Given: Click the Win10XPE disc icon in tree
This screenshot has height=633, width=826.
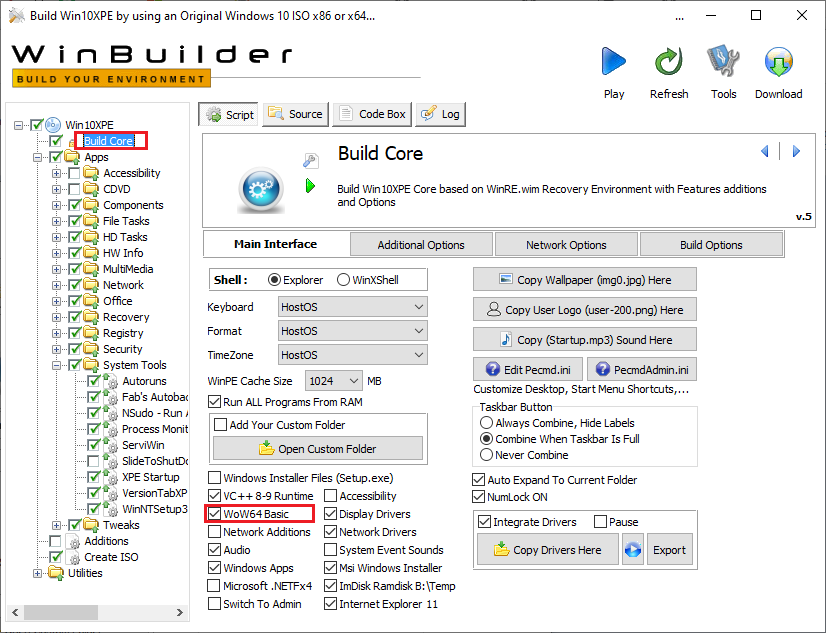Looking at the screenshot, I should coord(53,125).
